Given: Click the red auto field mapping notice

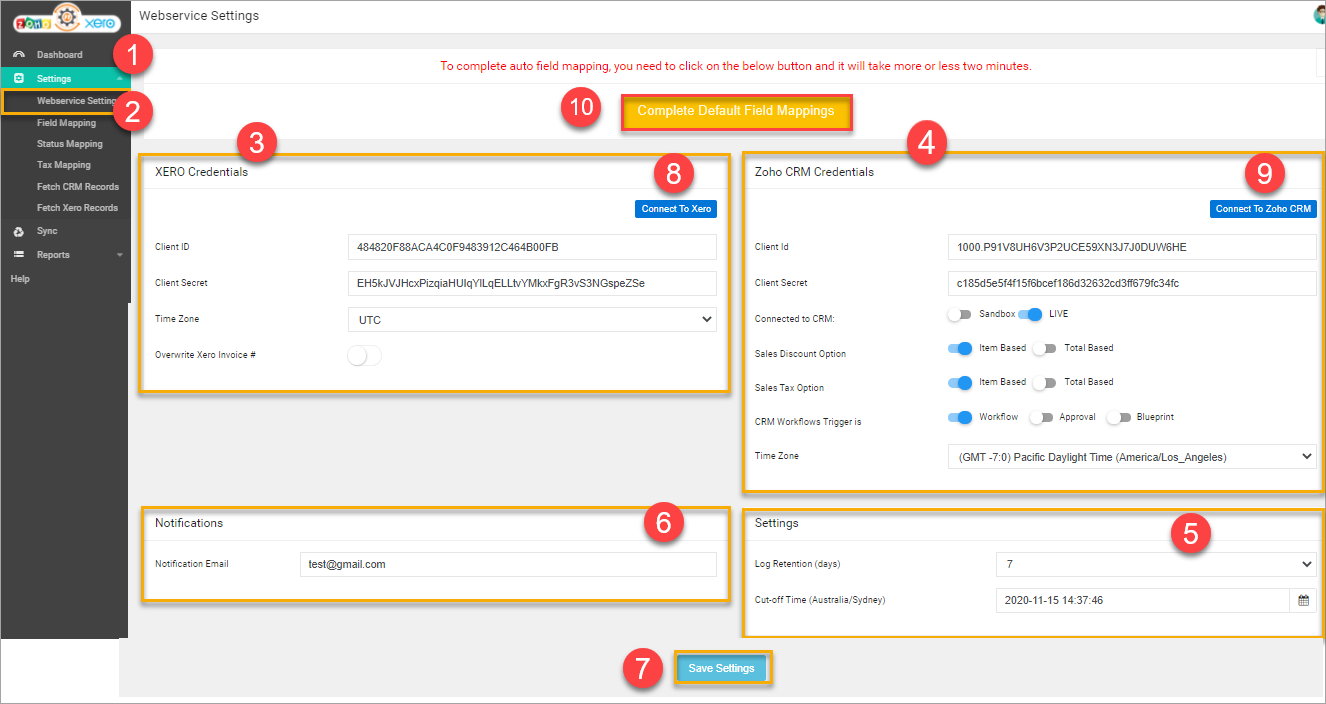Looking at the screenshot, I should [736, 66].
